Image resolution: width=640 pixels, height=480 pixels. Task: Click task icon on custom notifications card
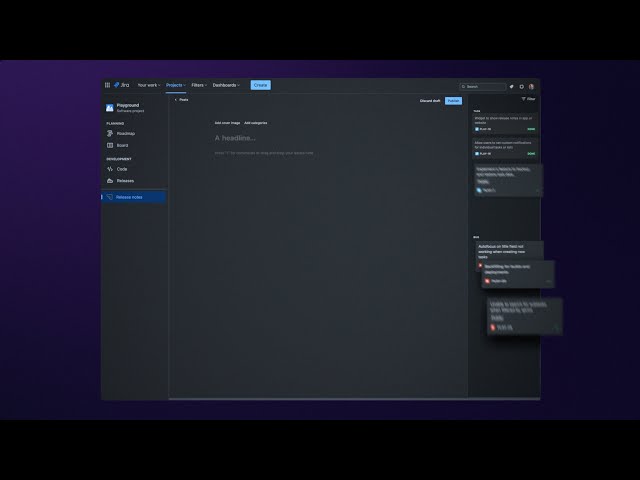click(x=477, y=153)
